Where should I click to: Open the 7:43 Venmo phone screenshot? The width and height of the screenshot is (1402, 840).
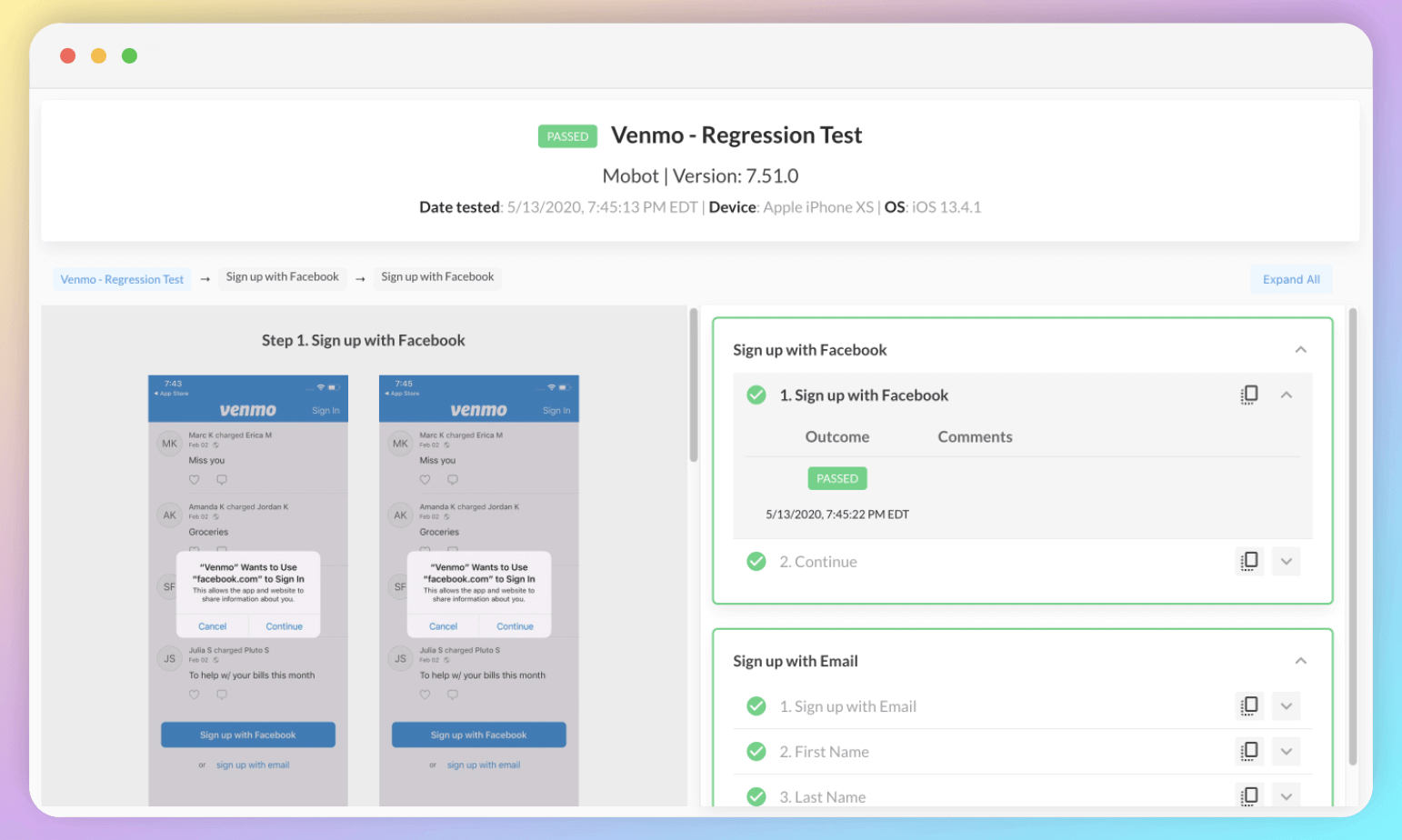click(x=248, y=590)
